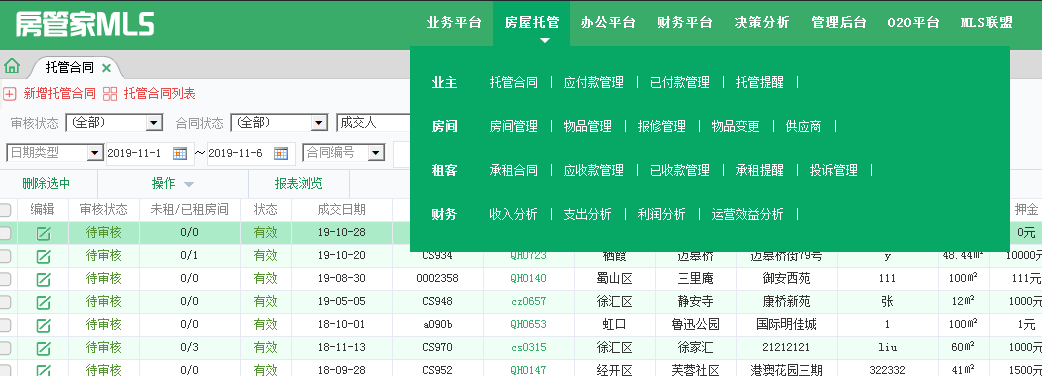
Task: Select 支出分析 menu entry
Action: 587,215
